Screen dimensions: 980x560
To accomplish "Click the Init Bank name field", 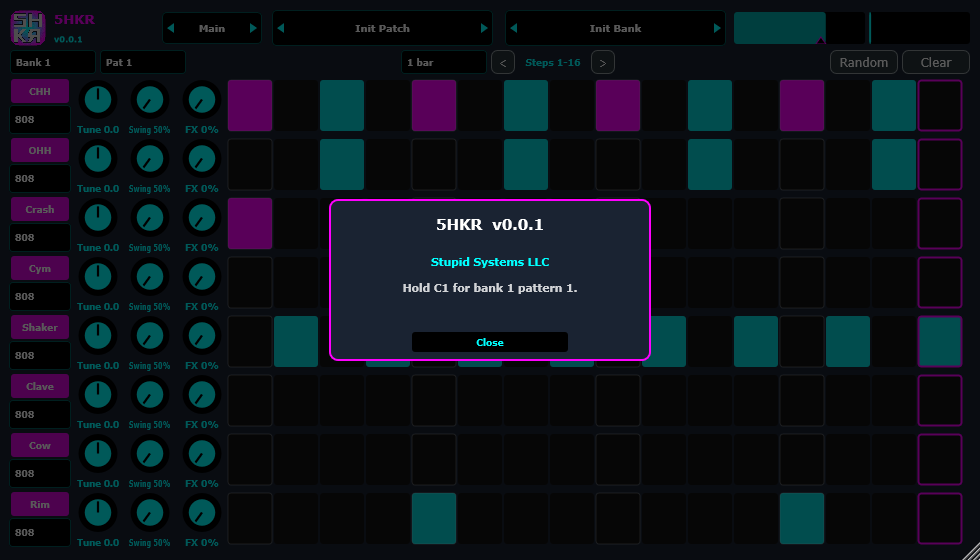I will [616, 28].
